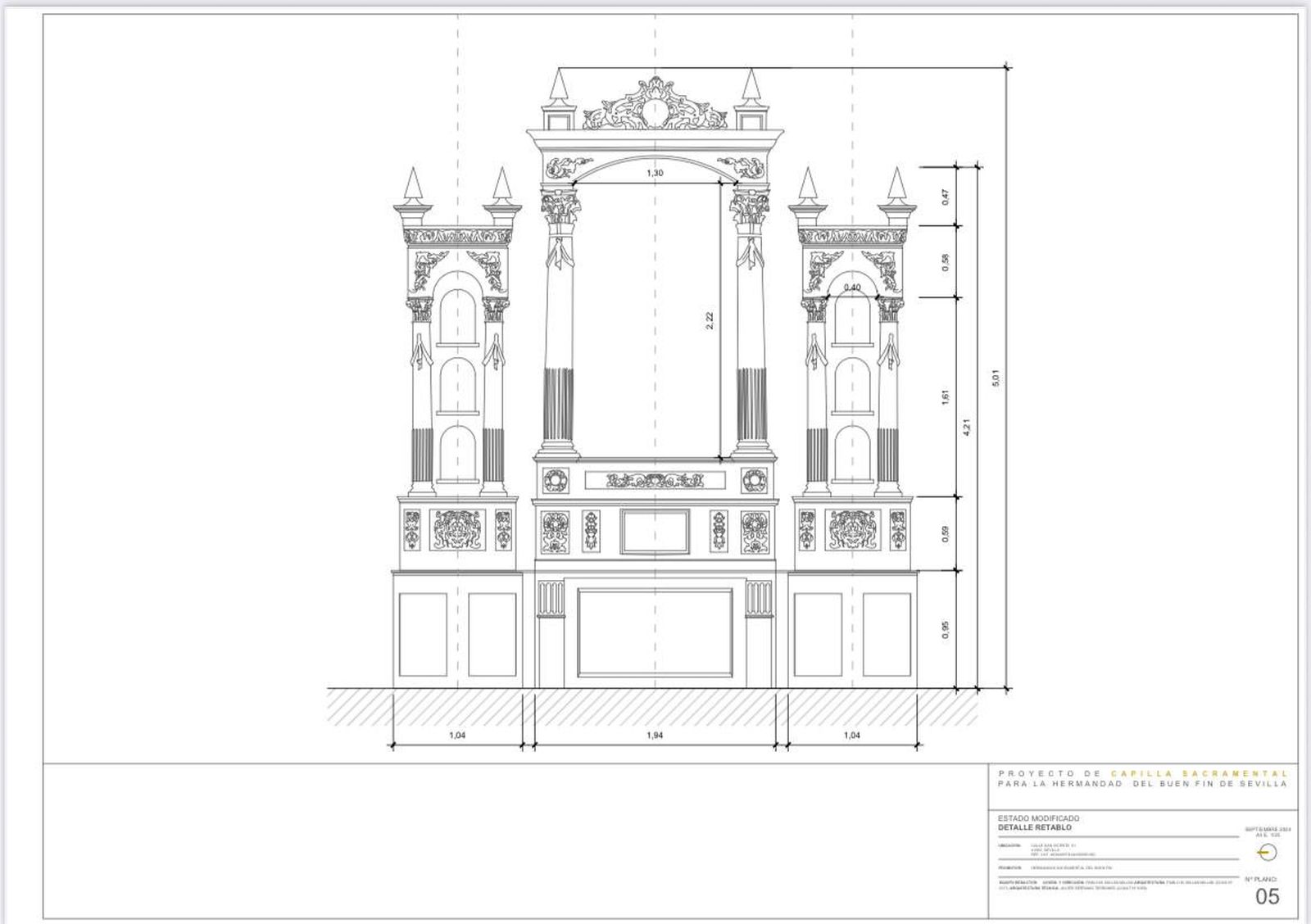
Task: Select the 0,40 dimension on the right tower
Action: (x=853, y=288)
